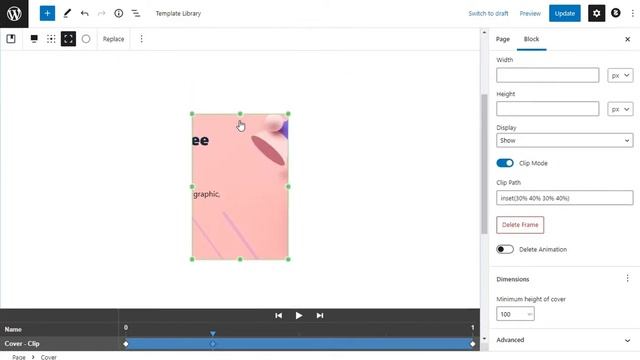640x360 pixels.
Task: Open Dimensions panel options menu
Action: (x=627, y=278)
